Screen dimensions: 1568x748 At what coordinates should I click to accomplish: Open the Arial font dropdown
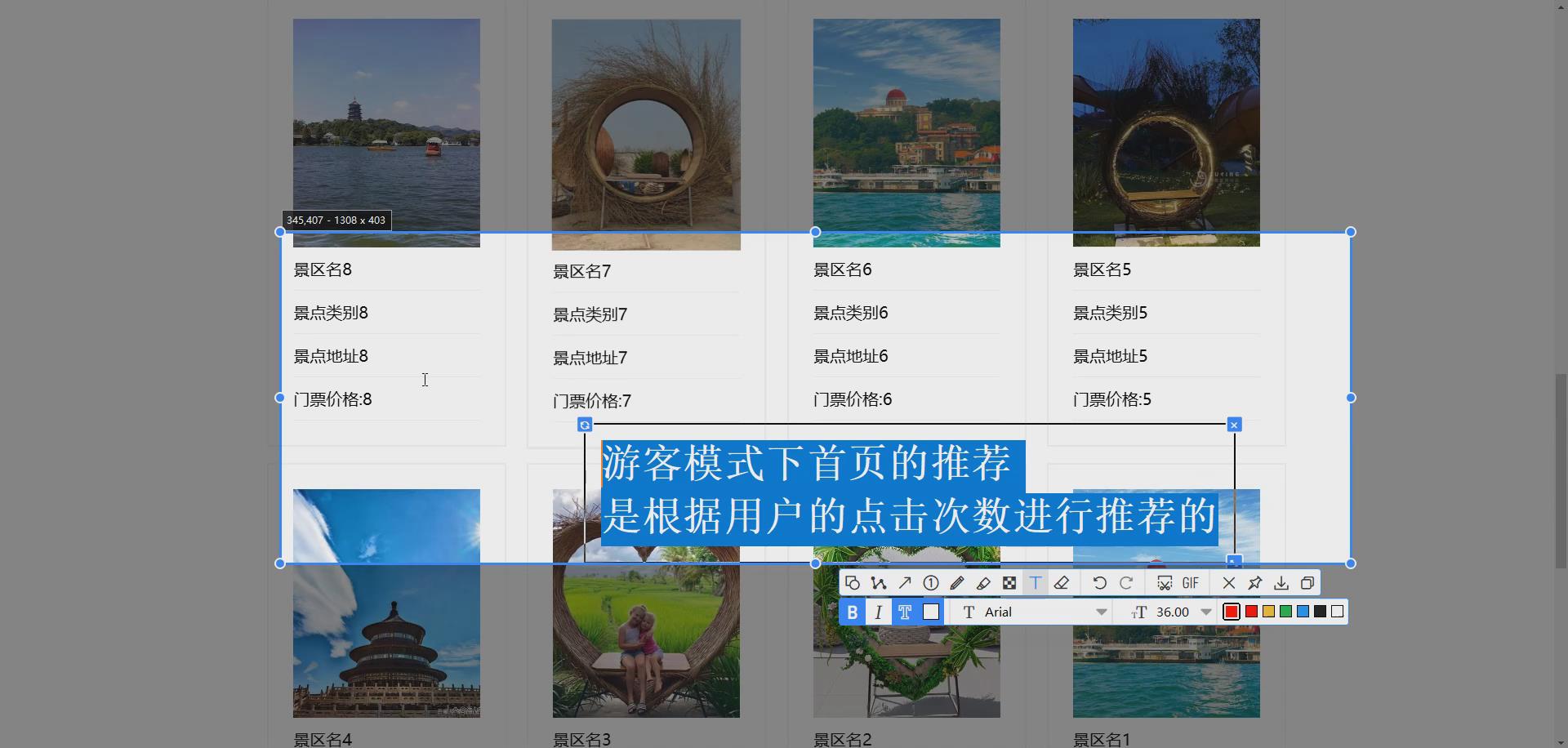[1035, 612]
